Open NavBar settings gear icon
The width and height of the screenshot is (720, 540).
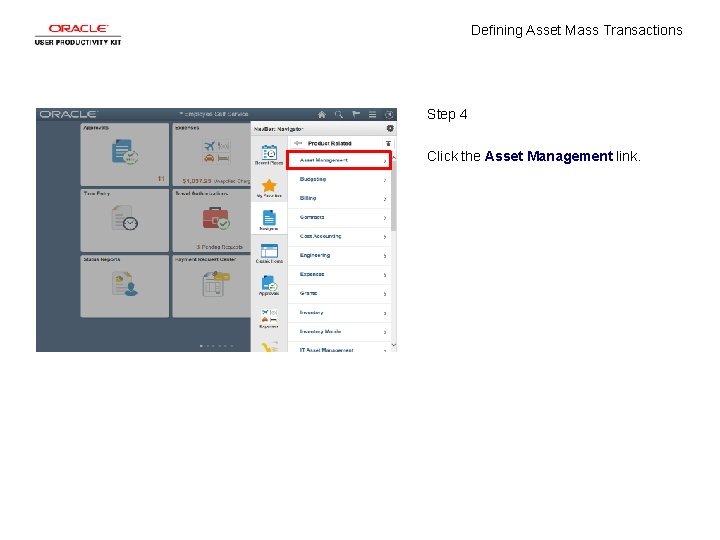(390, 129)
